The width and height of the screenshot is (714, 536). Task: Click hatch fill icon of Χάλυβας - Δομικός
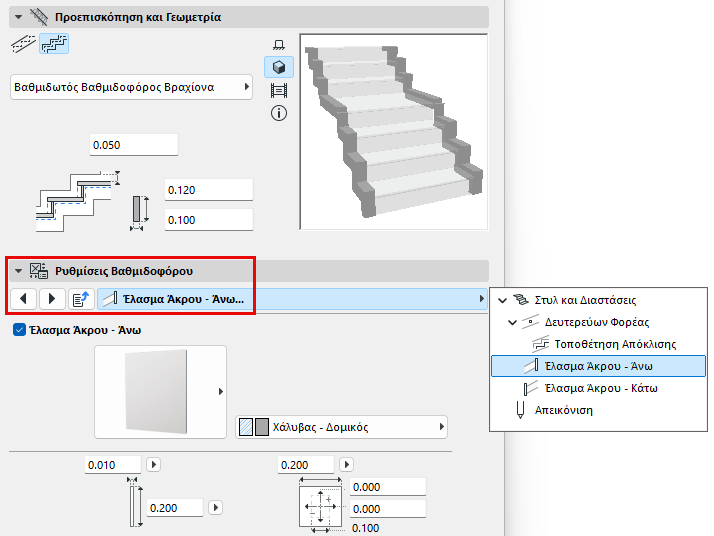(x=246, y=427)
